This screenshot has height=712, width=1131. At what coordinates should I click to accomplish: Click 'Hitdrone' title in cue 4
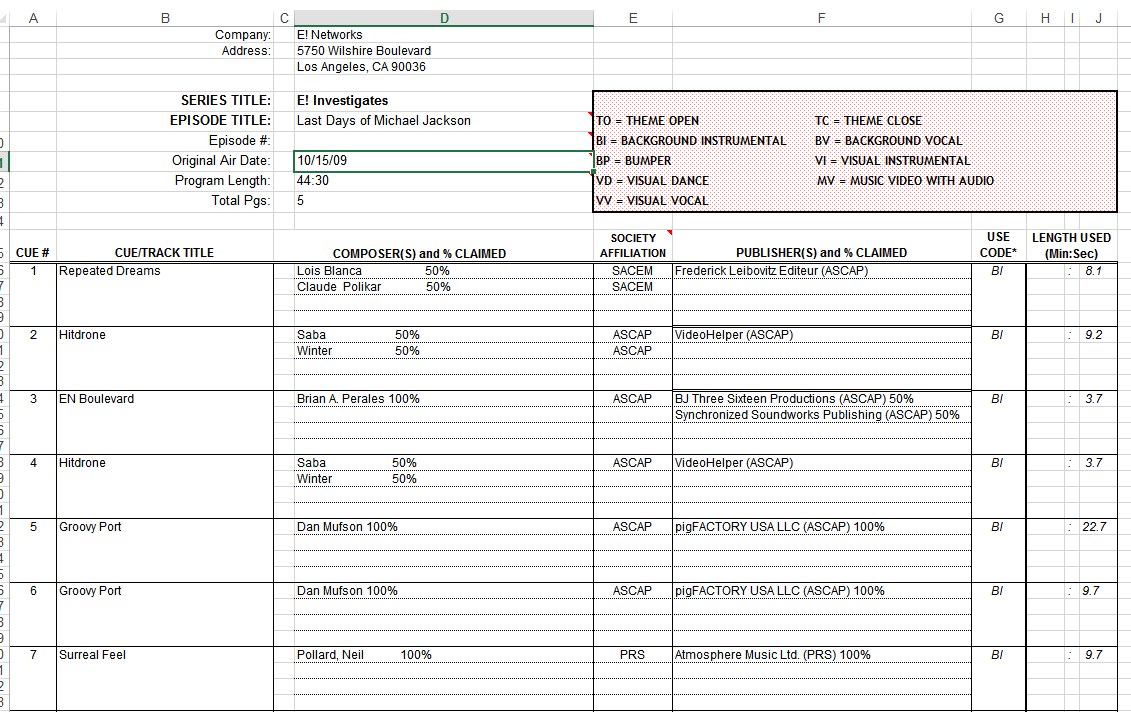coord(82,462)
